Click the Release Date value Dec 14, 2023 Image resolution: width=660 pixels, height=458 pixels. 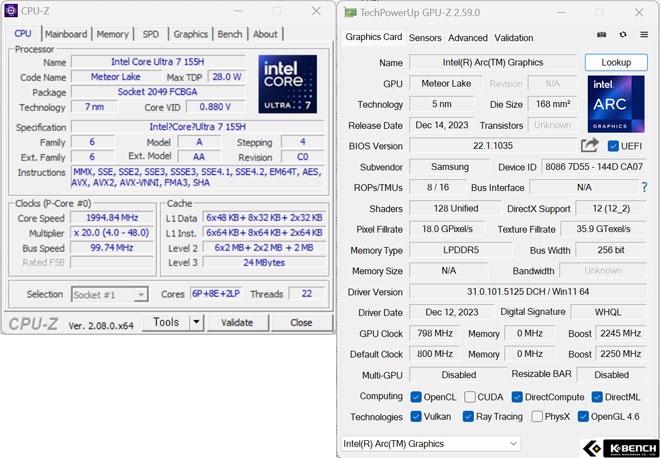point(442,125)
